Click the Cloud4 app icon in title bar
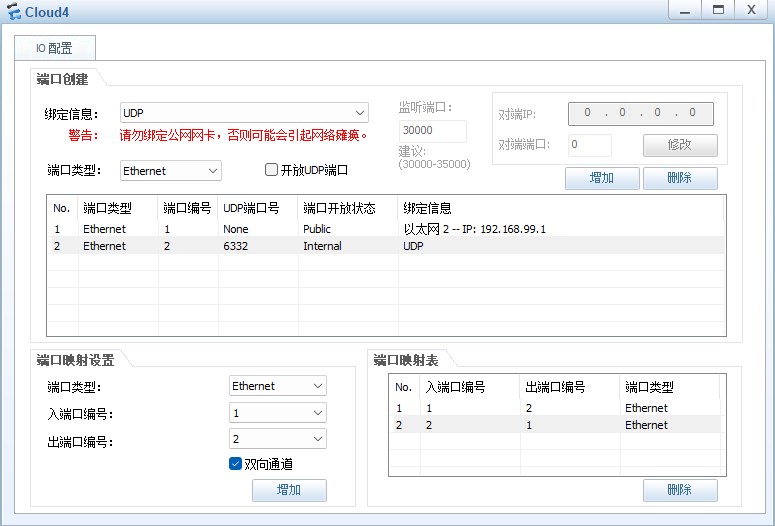Screen dimensions: 775x526 (x=14, y=11)
